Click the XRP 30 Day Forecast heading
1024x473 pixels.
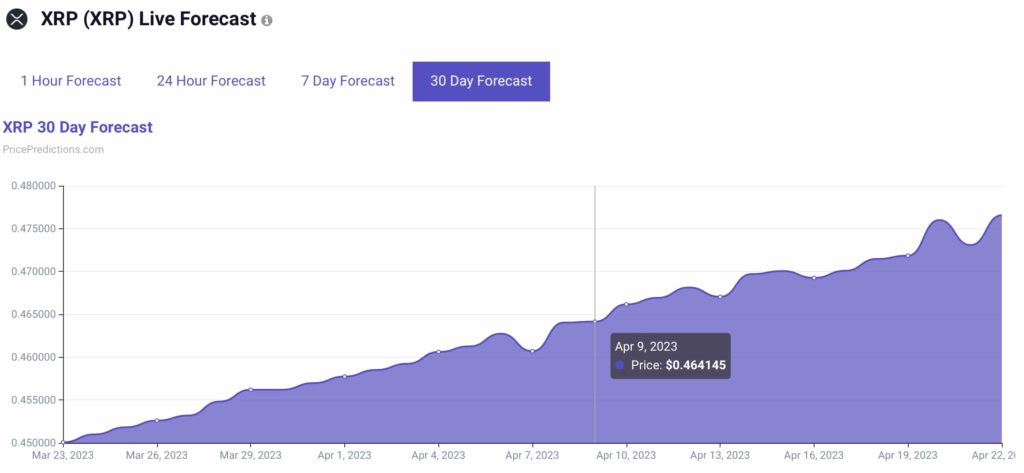78,127
